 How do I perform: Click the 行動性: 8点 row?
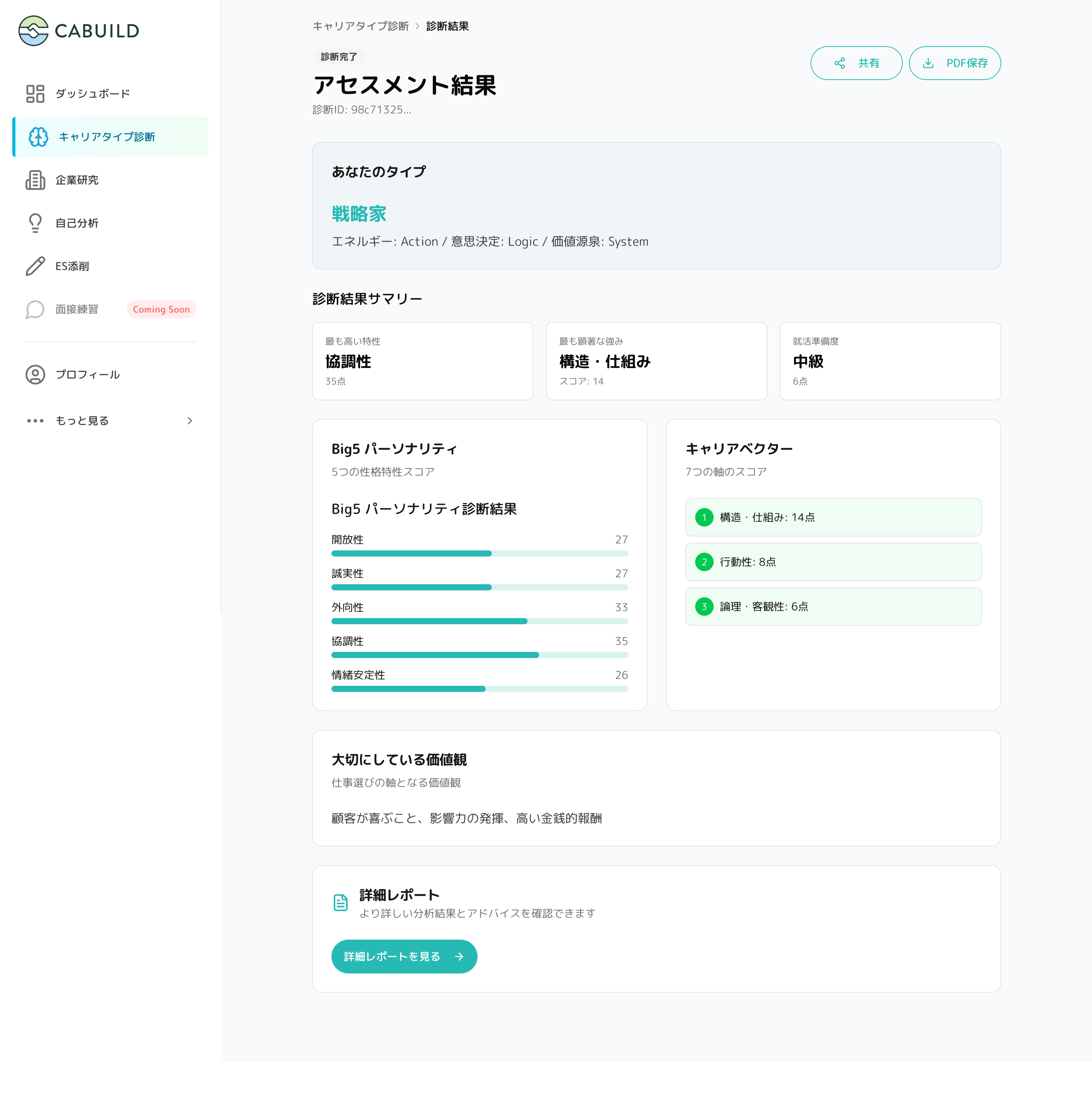point(834,562)
